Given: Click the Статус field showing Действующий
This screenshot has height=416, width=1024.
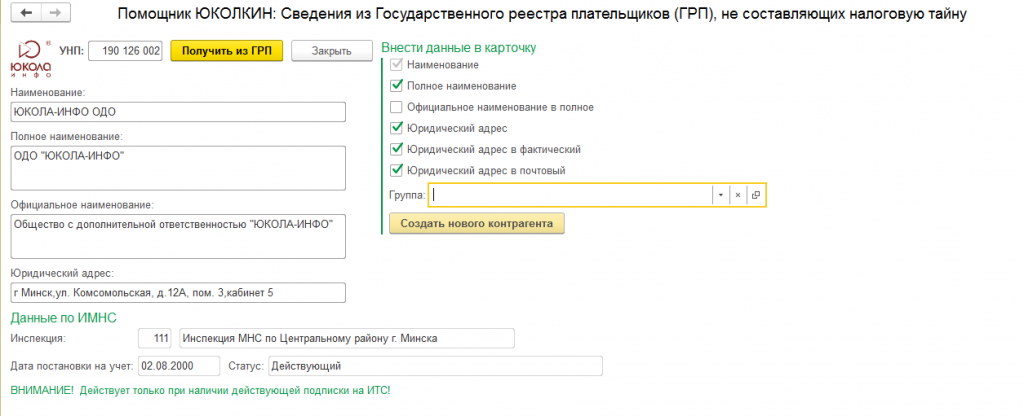Looking at the screenshot, I should pos(434,366).
